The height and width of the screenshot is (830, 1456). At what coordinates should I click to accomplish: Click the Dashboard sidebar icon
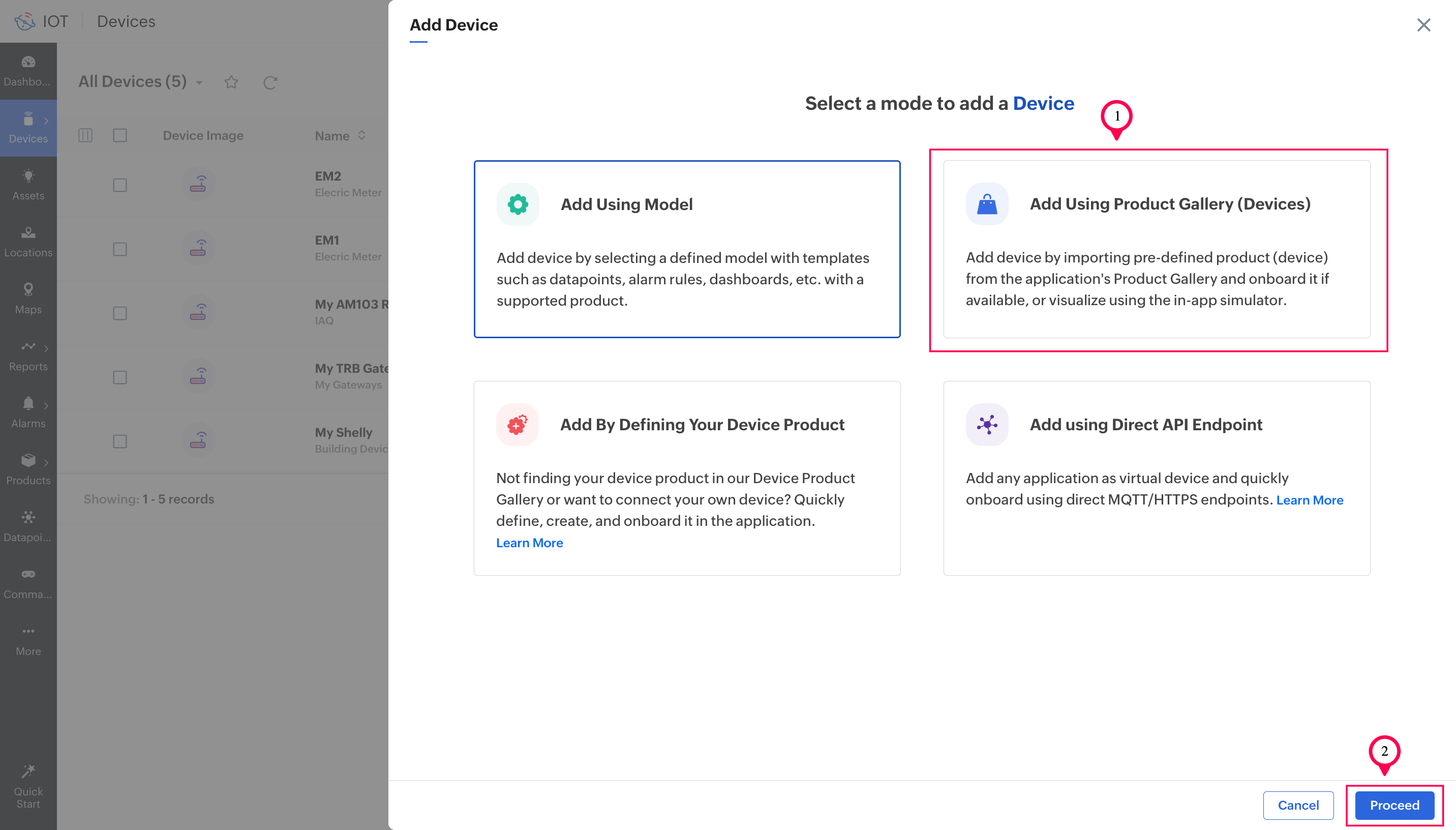click(28, 62)
